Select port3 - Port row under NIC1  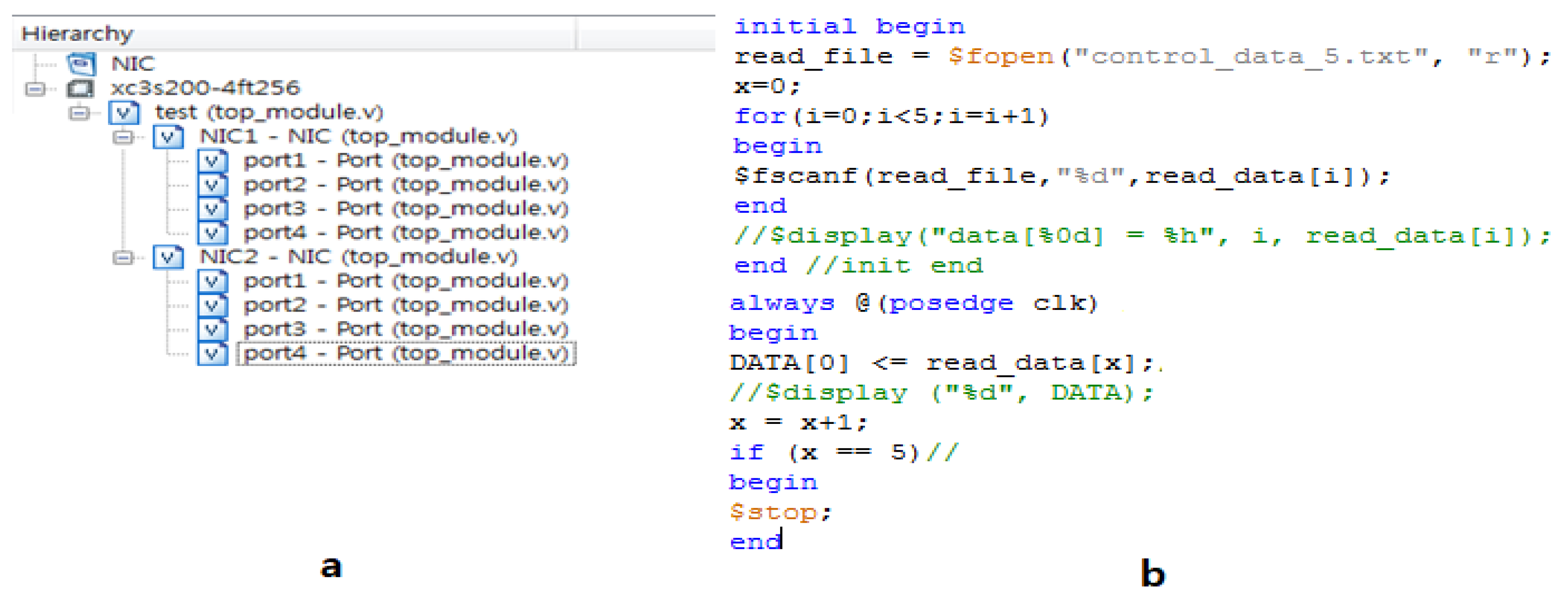(406, 208)
